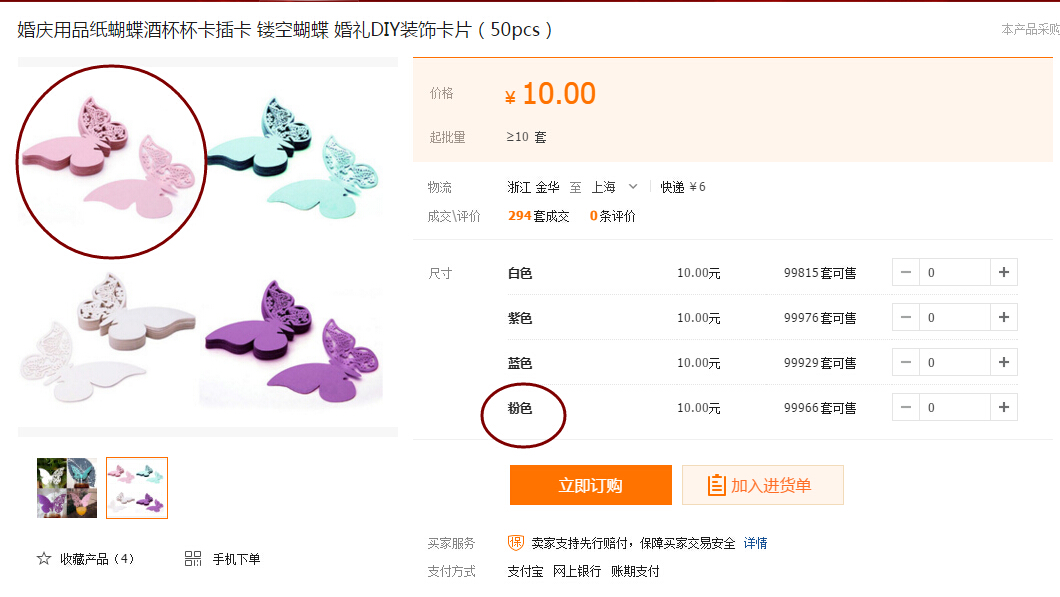Click the main butterfly product image
This screenshot has height=597, width=1060.
click(207, 246)
